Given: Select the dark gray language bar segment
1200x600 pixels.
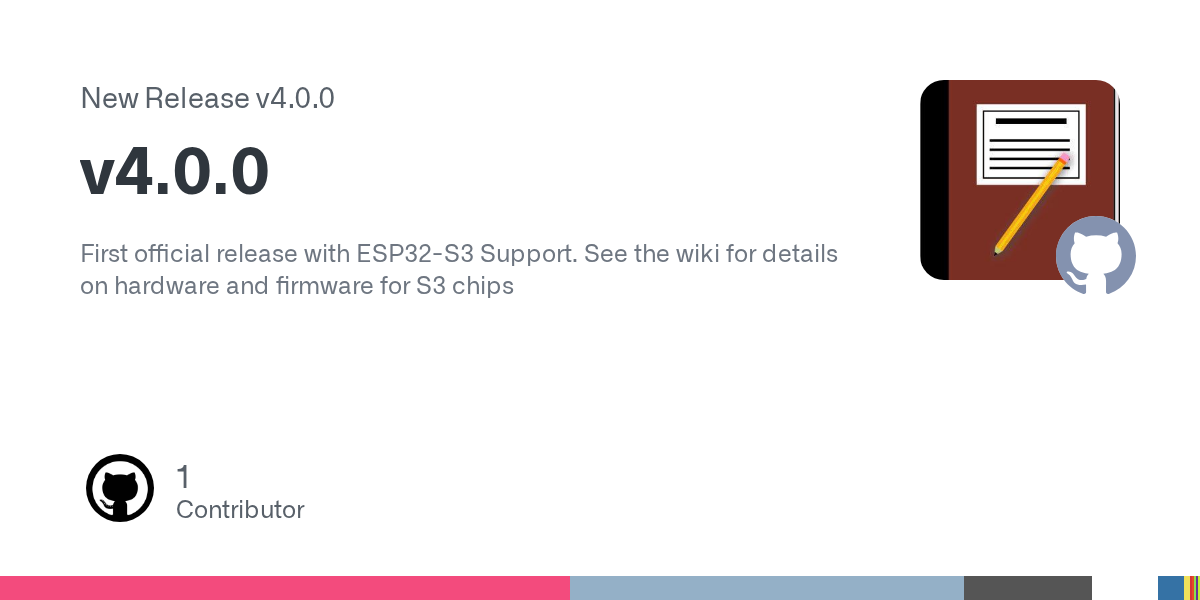Looking at the screenshot, I should tap(1027, 588).
